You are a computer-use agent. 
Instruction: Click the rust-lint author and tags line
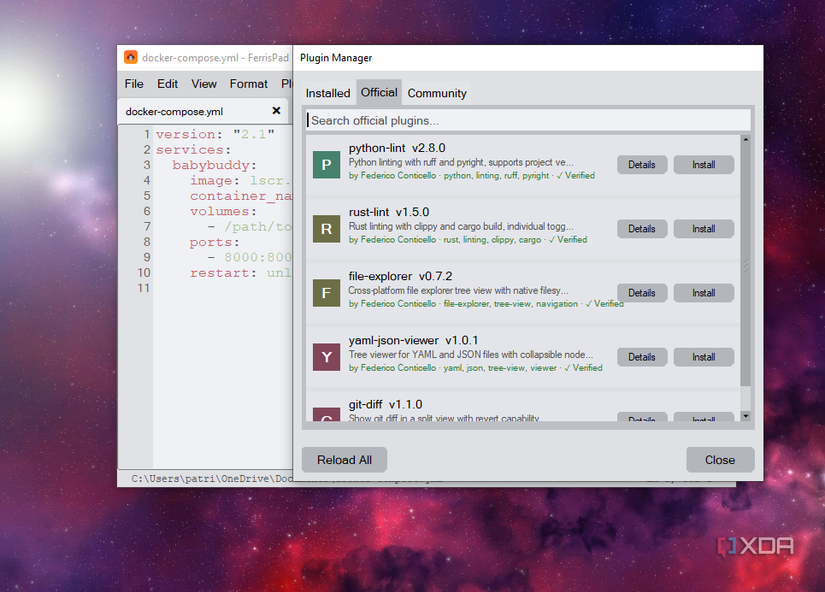click(x=468, y=240)
